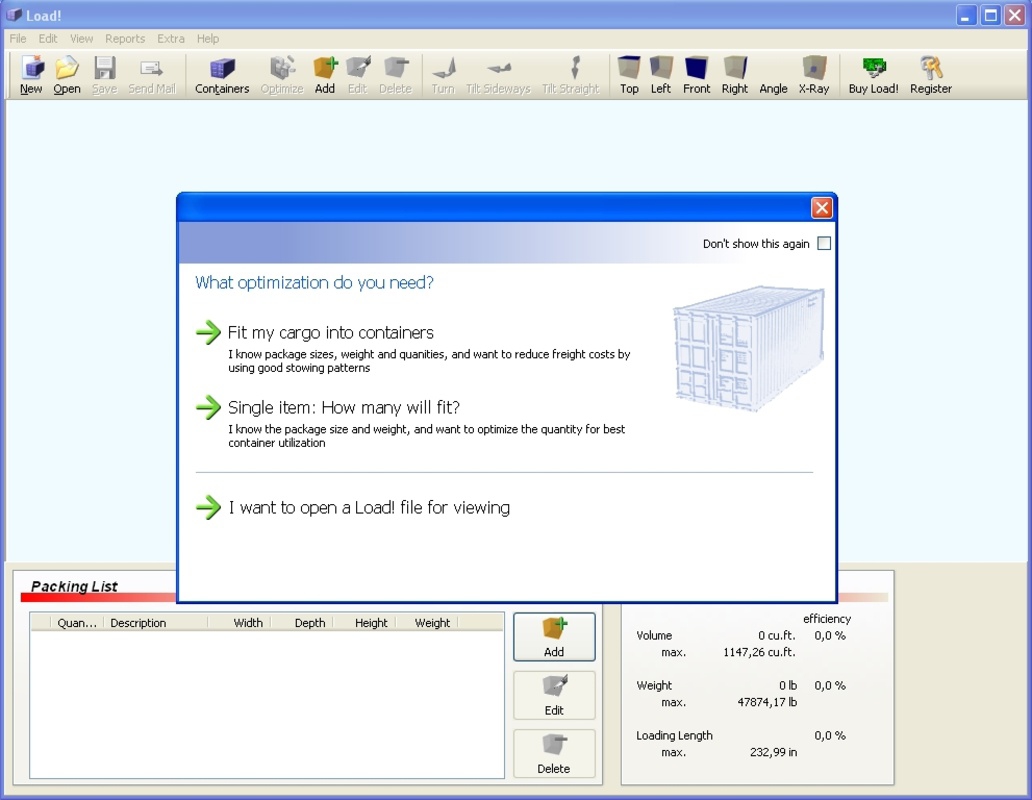Switch to the Top view
The image size is (1032, 800).
click(629, 75)
